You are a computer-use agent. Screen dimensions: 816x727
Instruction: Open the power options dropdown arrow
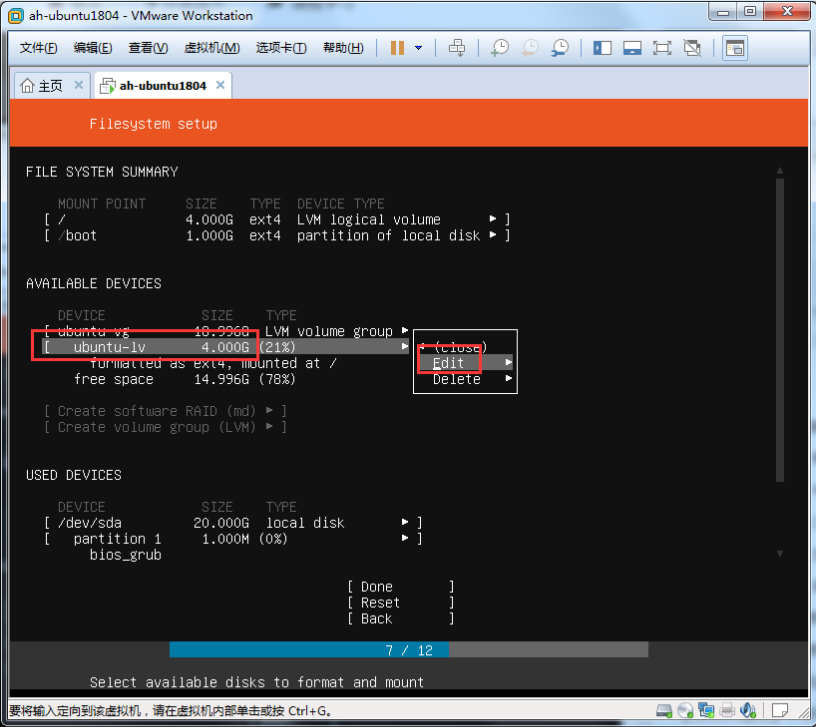click(x=418, y=48)
